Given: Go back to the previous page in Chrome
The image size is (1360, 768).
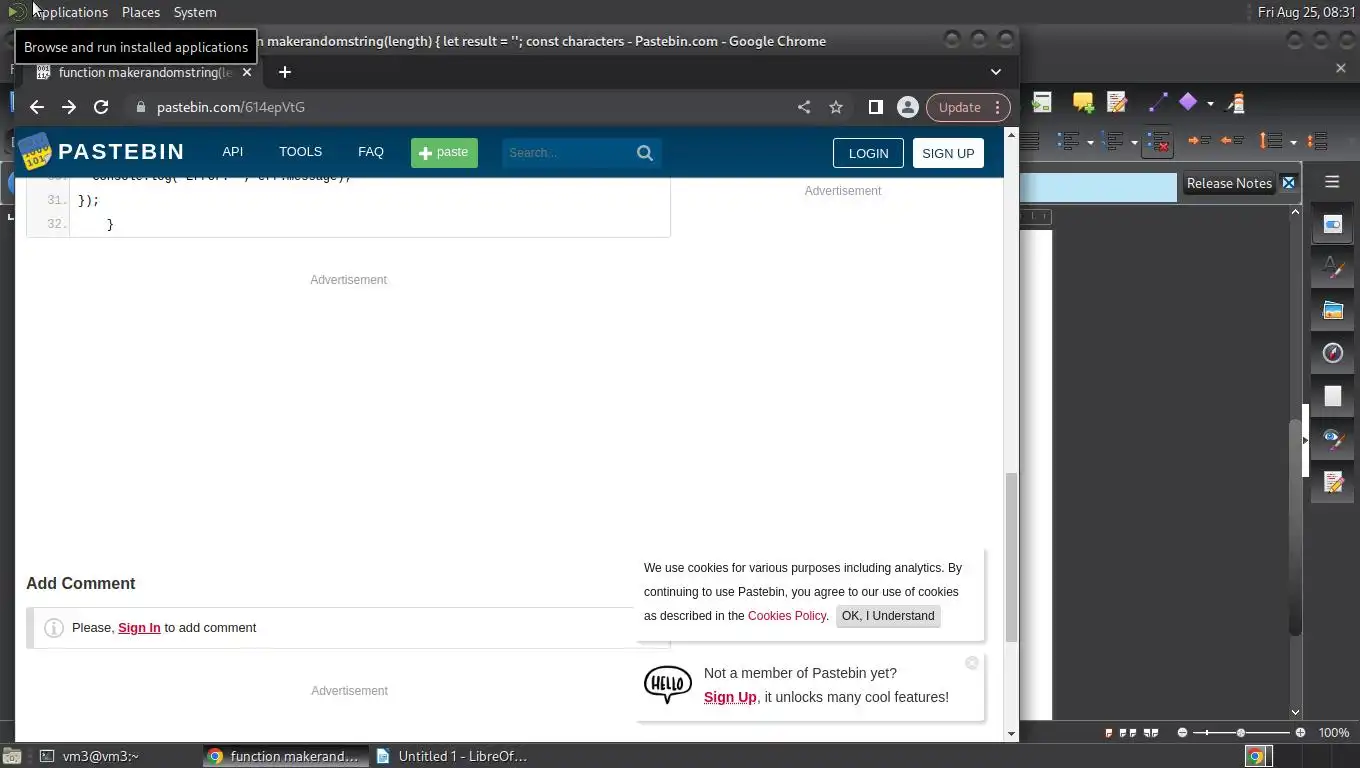Looking at the screenshot, I should coord(37,107).
